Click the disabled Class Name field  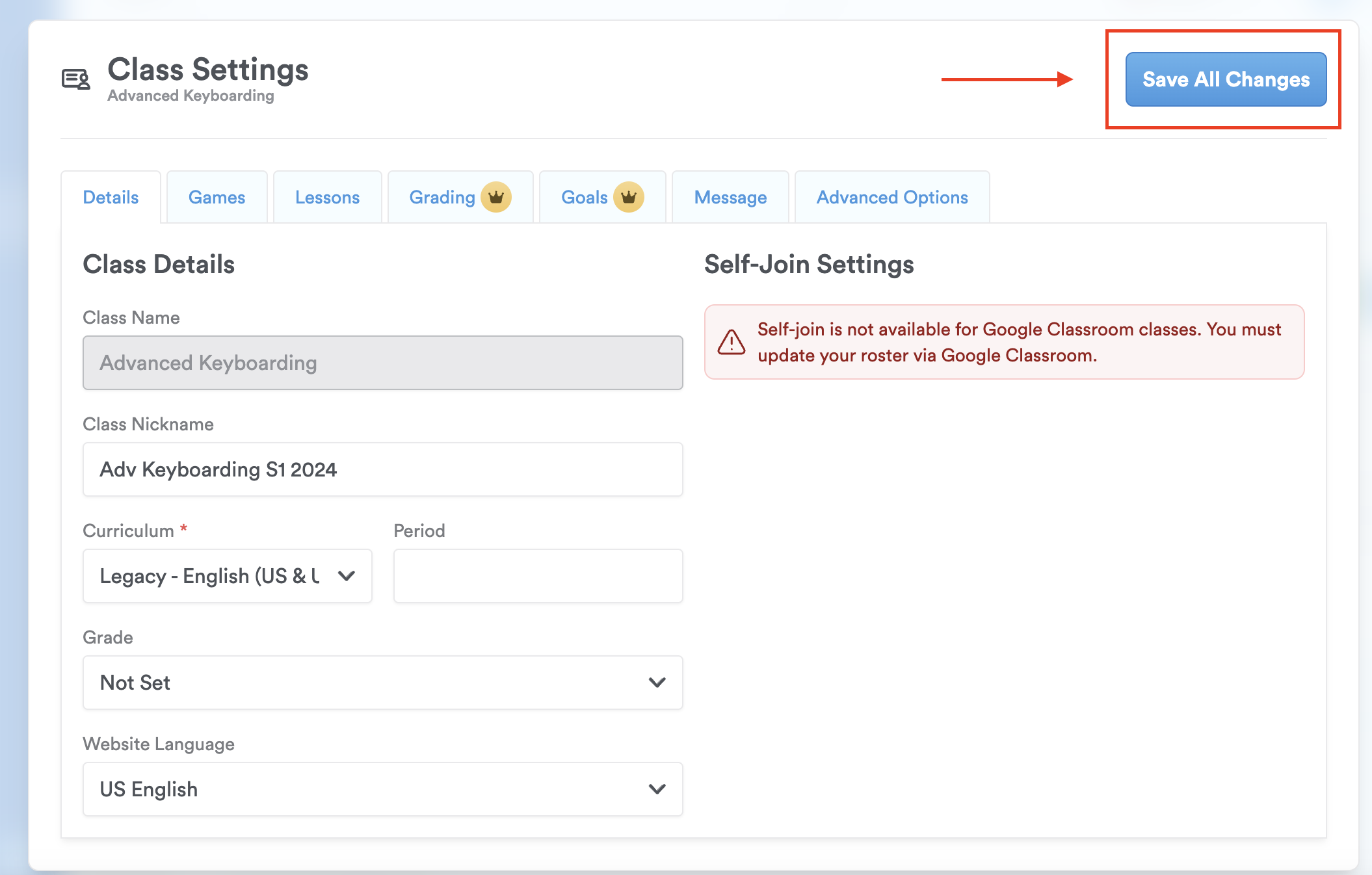[382, 363]
